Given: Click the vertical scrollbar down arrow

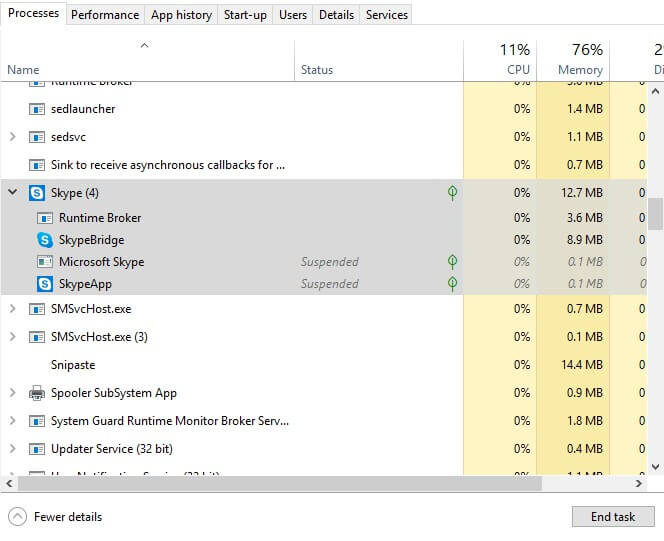Looking at the screenshot, I should pyautogui.click(x=655, y=467).
